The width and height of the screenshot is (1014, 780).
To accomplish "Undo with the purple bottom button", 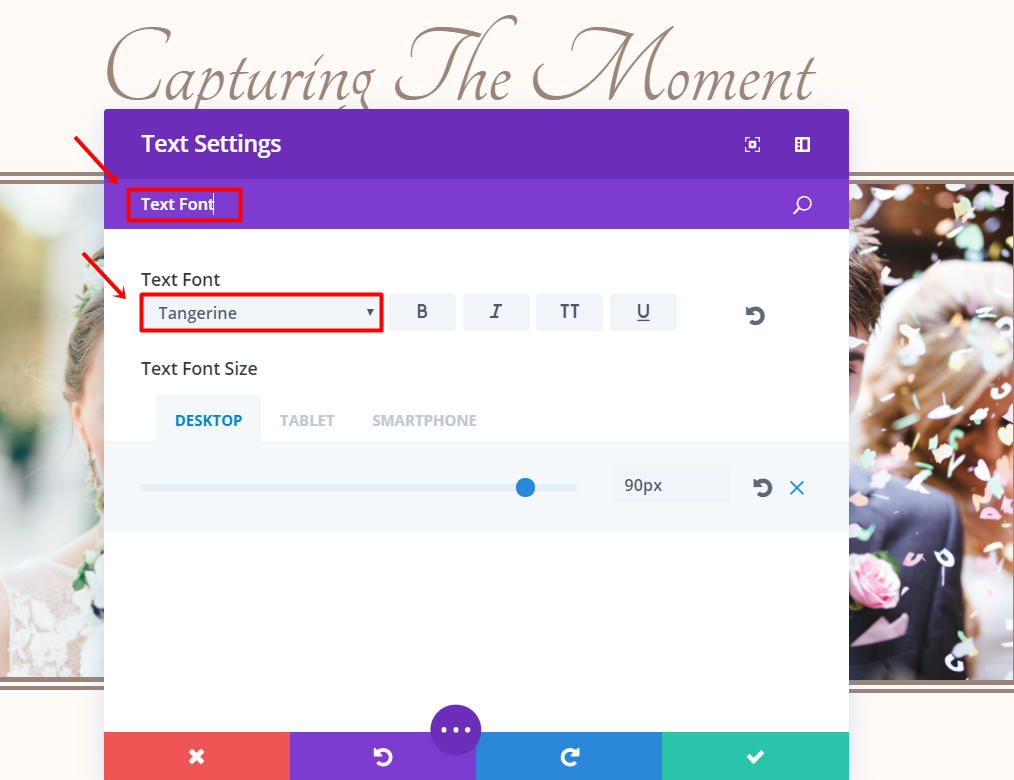I will (383, 756).
